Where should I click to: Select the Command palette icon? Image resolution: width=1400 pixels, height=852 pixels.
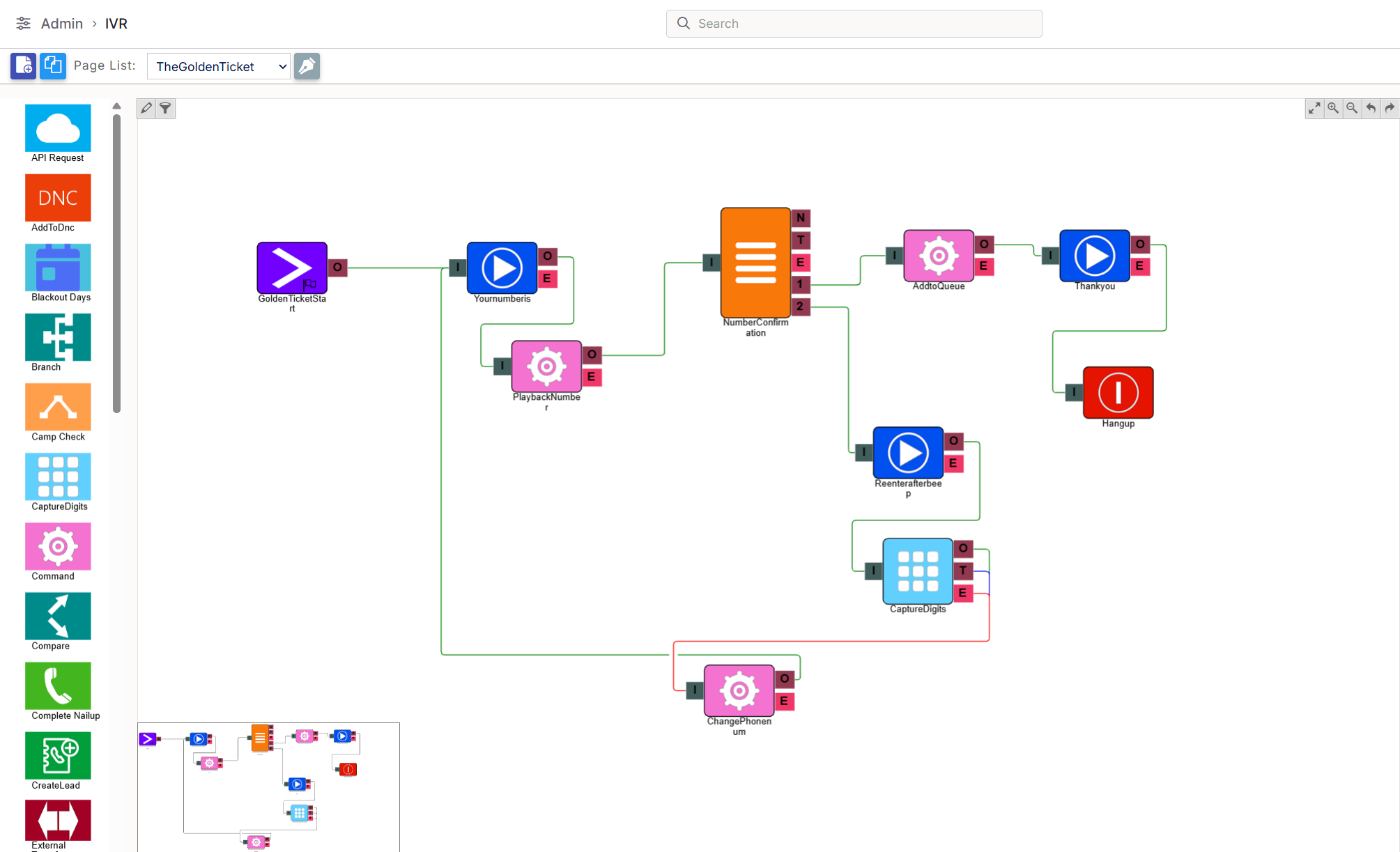click(58, 546)
